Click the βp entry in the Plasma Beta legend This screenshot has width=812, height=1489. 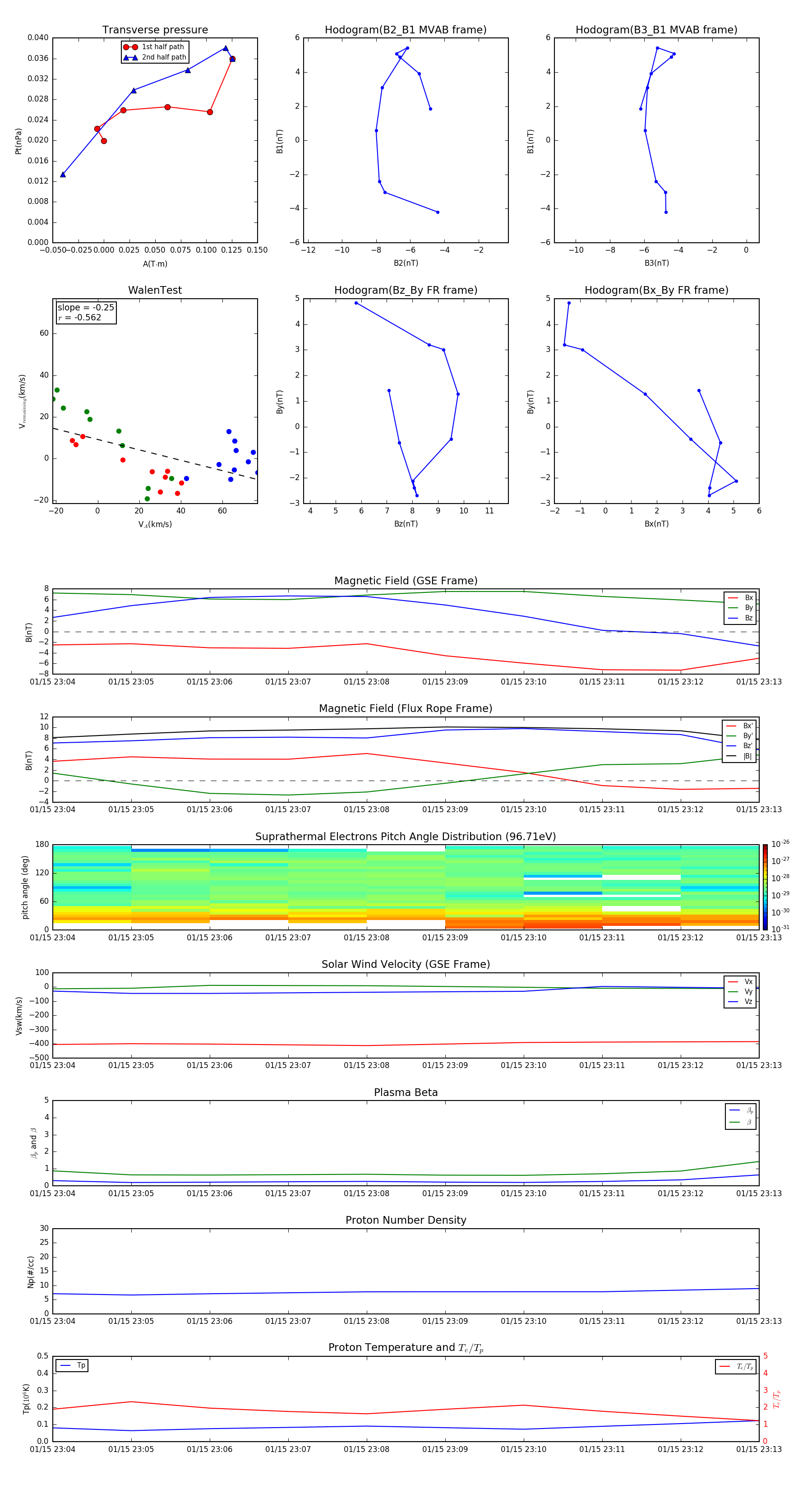741,1110
